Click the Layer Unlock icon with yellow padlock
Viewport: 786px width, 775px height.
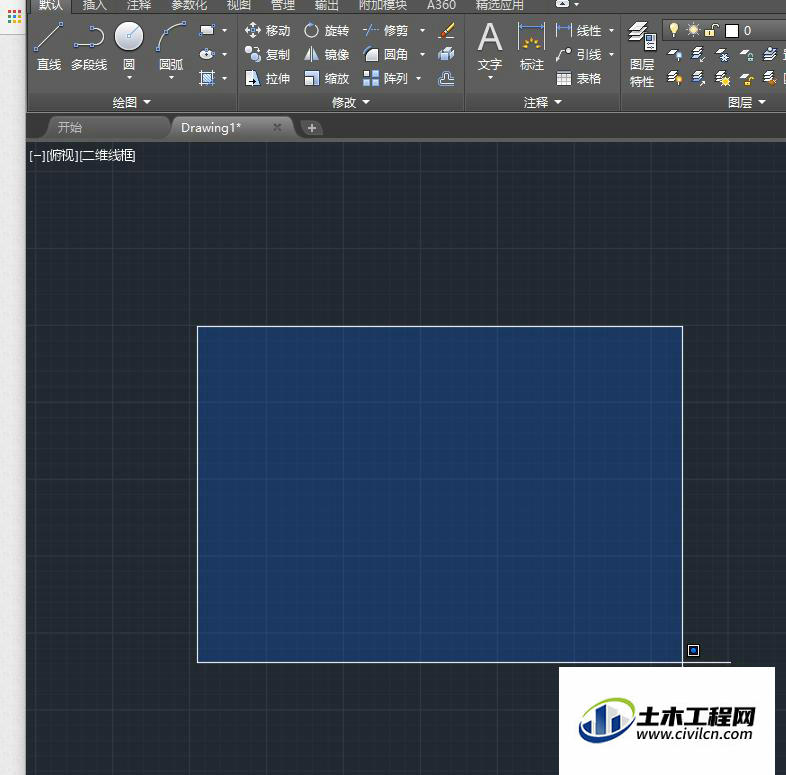tap(746, 78)
